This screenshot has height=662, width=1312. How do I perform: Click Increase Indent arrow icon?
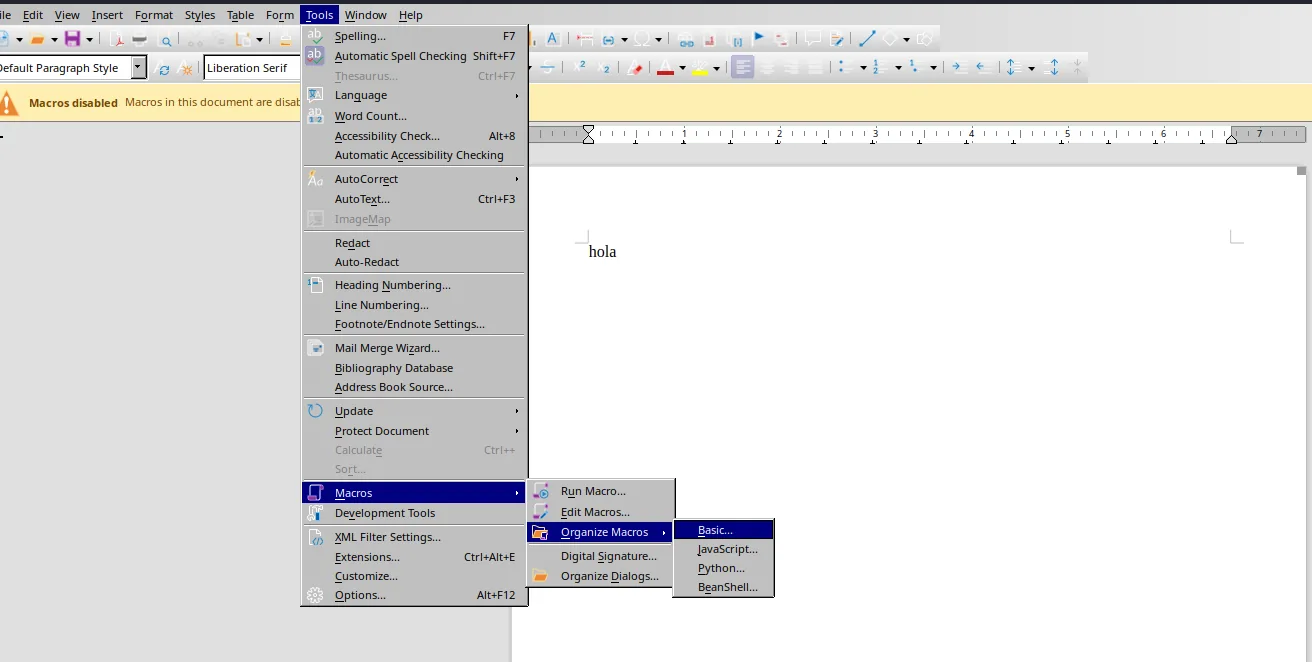point(958,67)
